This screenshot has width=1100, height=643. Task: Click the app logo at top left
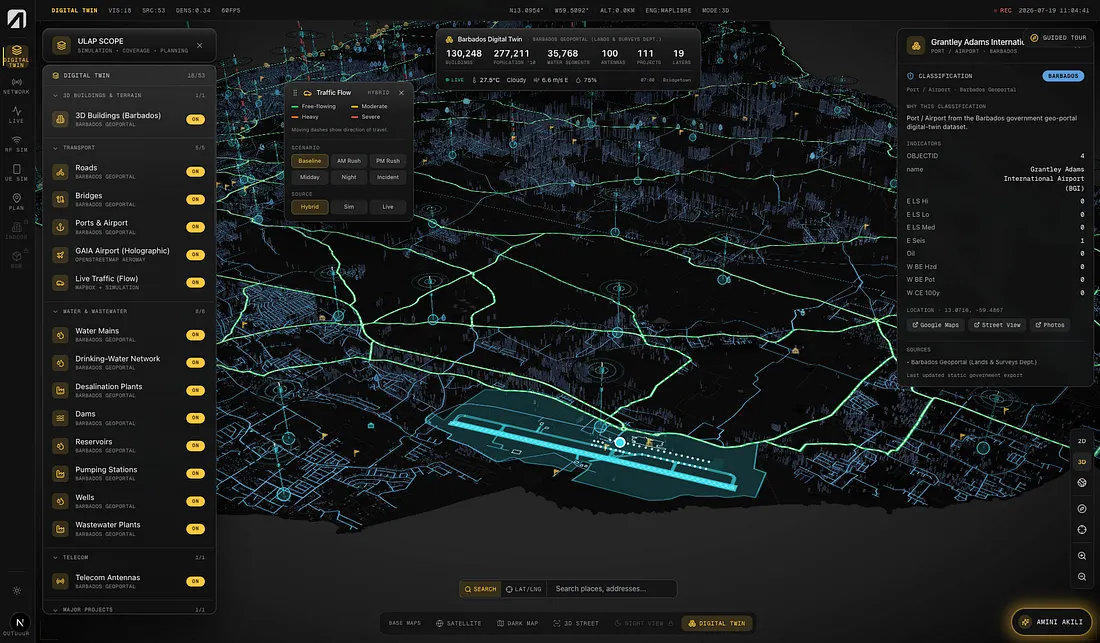point(16,18)
